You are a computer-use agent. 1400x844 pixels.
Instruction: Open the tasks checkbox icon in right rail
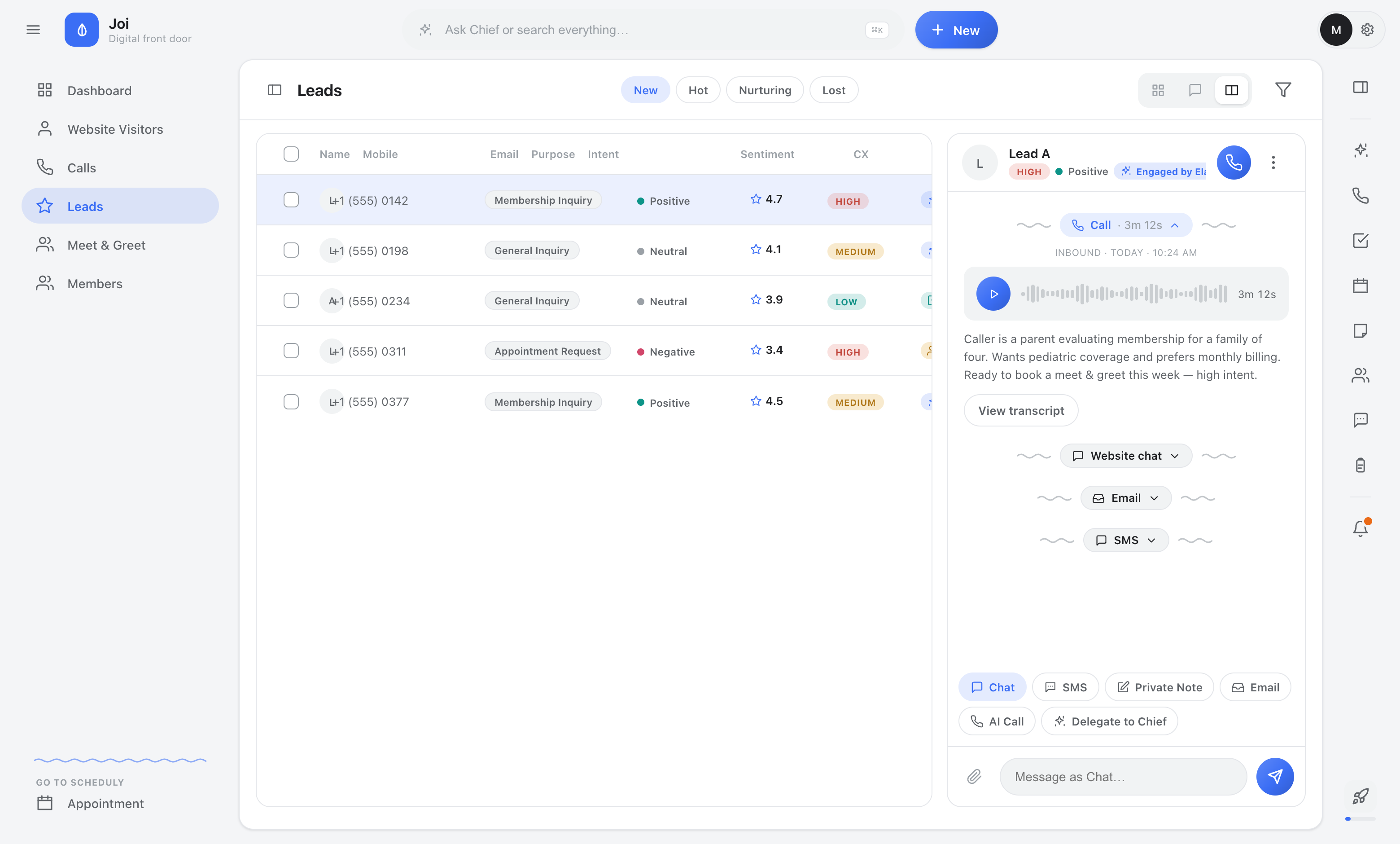tap(1360, 241)
